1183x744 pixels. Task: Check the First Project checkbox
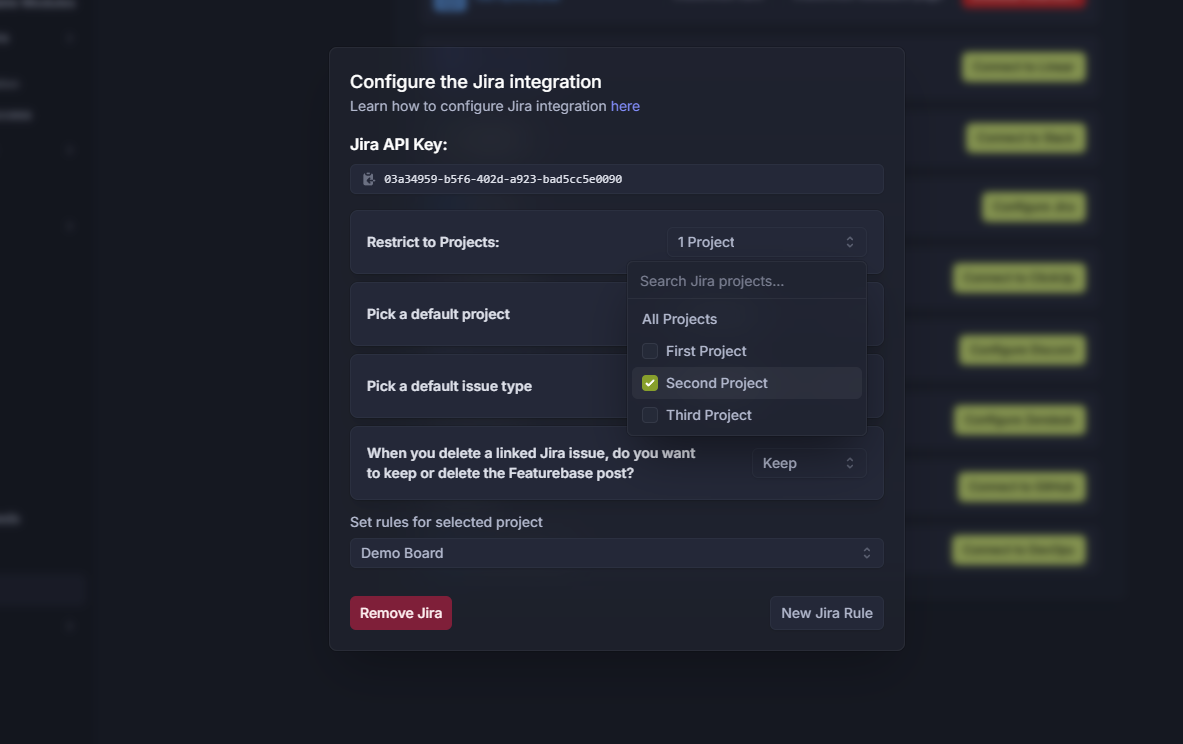(x=650, y=352)
